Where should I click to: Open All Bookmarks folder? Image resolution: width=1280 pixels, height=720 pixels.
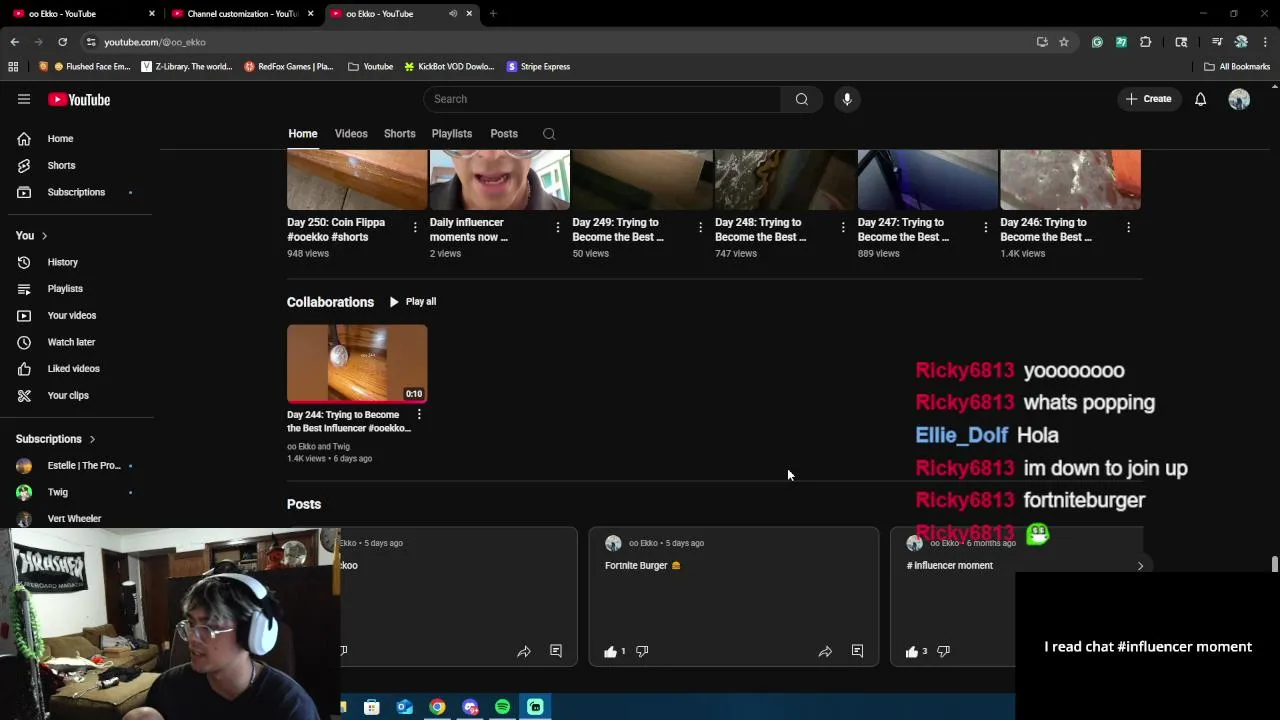[x=1237, y=67]
